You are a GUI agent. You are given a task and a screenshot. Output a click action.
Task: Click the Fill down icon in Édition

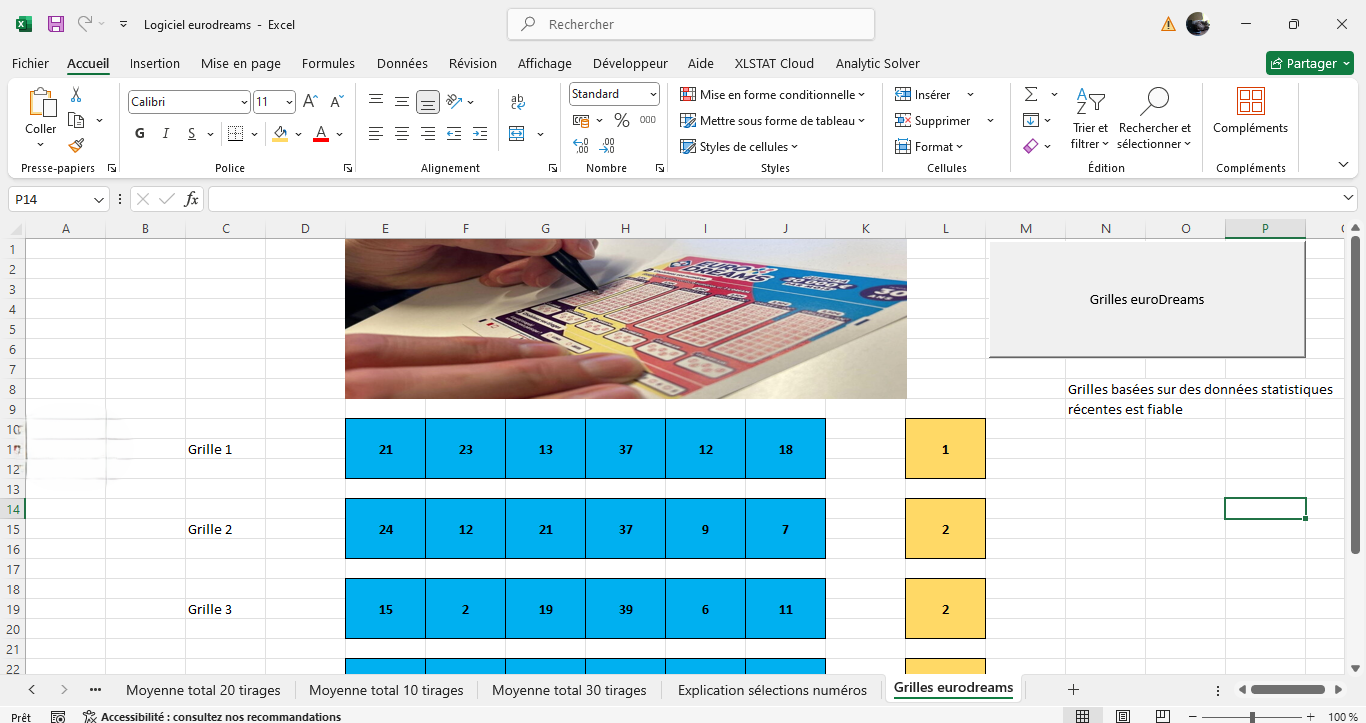[x=1031, y=120]
